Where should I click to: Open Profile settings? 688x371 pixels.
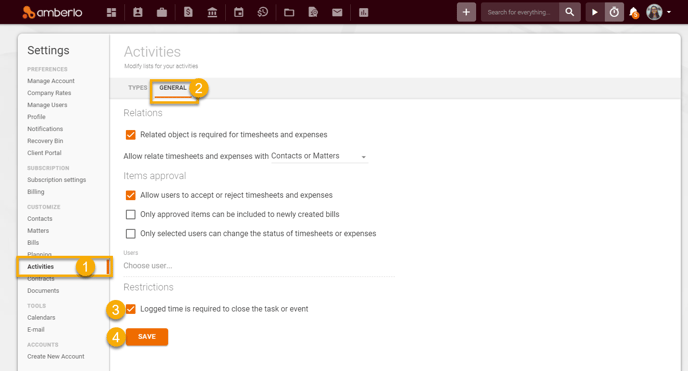tap(36, 117)
